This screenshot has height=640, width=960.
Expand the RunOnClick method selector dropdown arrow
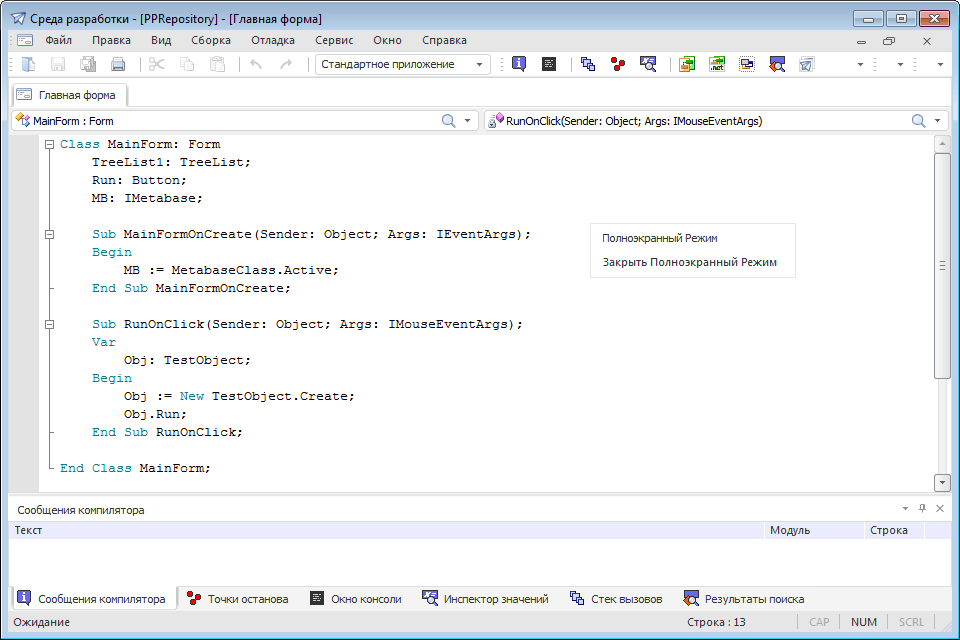[x=938, y=121]
